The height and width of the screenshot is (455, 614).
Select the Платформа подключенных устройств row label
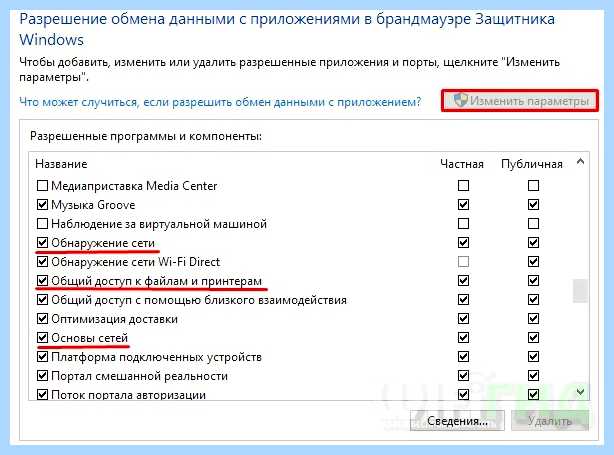[156, 357]
